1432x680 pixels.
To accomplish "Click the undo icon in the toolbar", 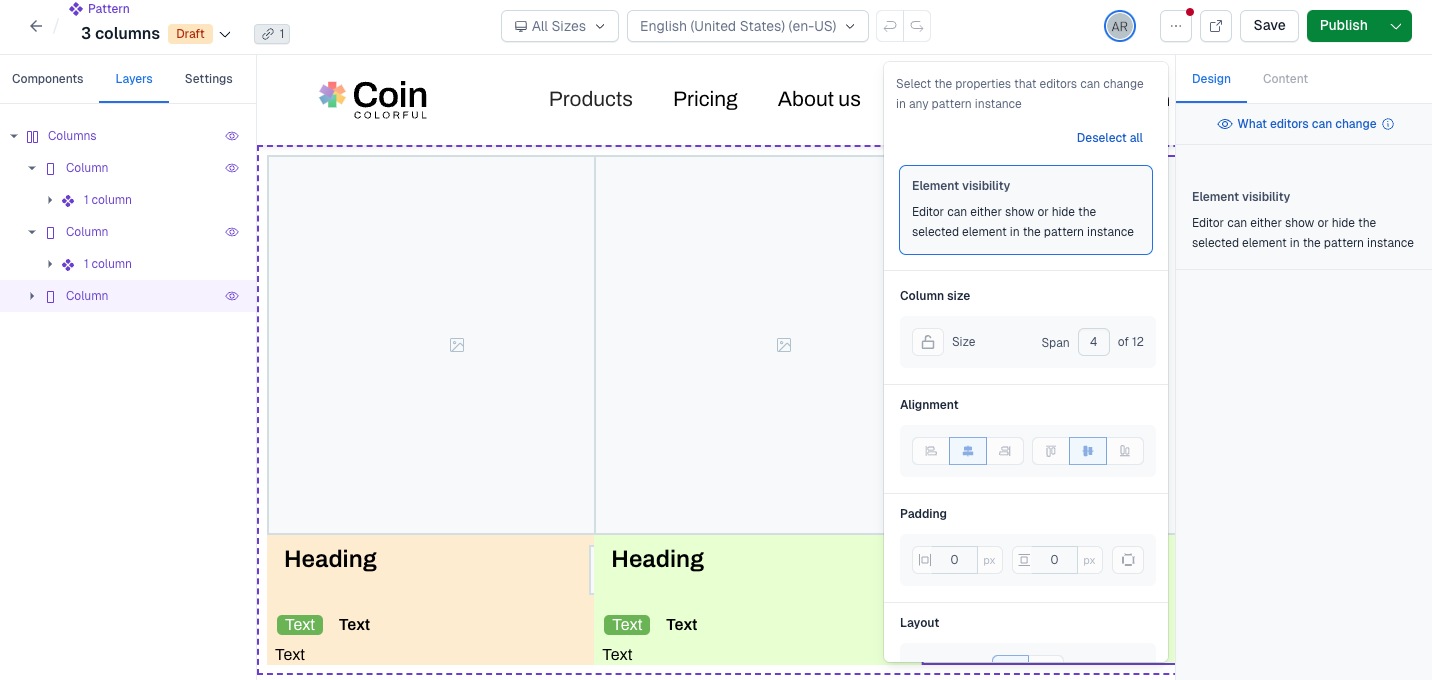I will (x=889, y=26).
